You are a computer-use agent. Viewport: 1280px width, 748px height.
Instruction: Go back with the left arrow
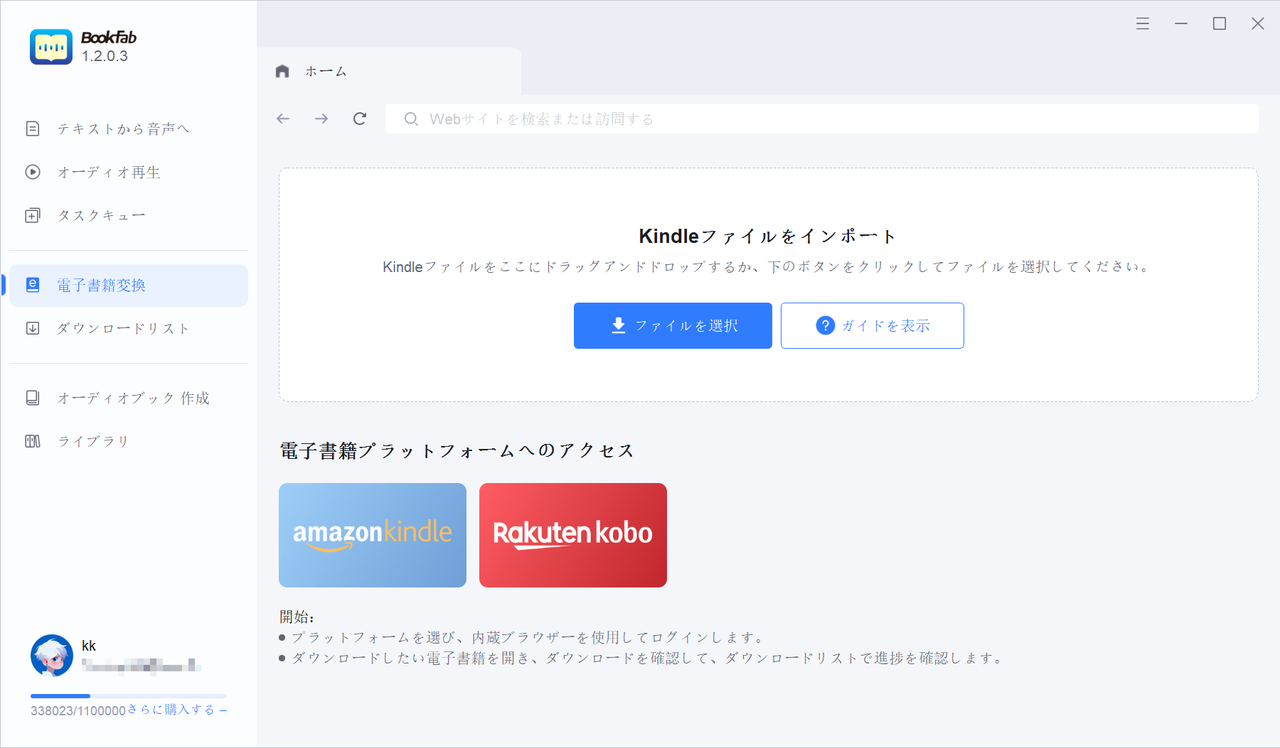283,119
